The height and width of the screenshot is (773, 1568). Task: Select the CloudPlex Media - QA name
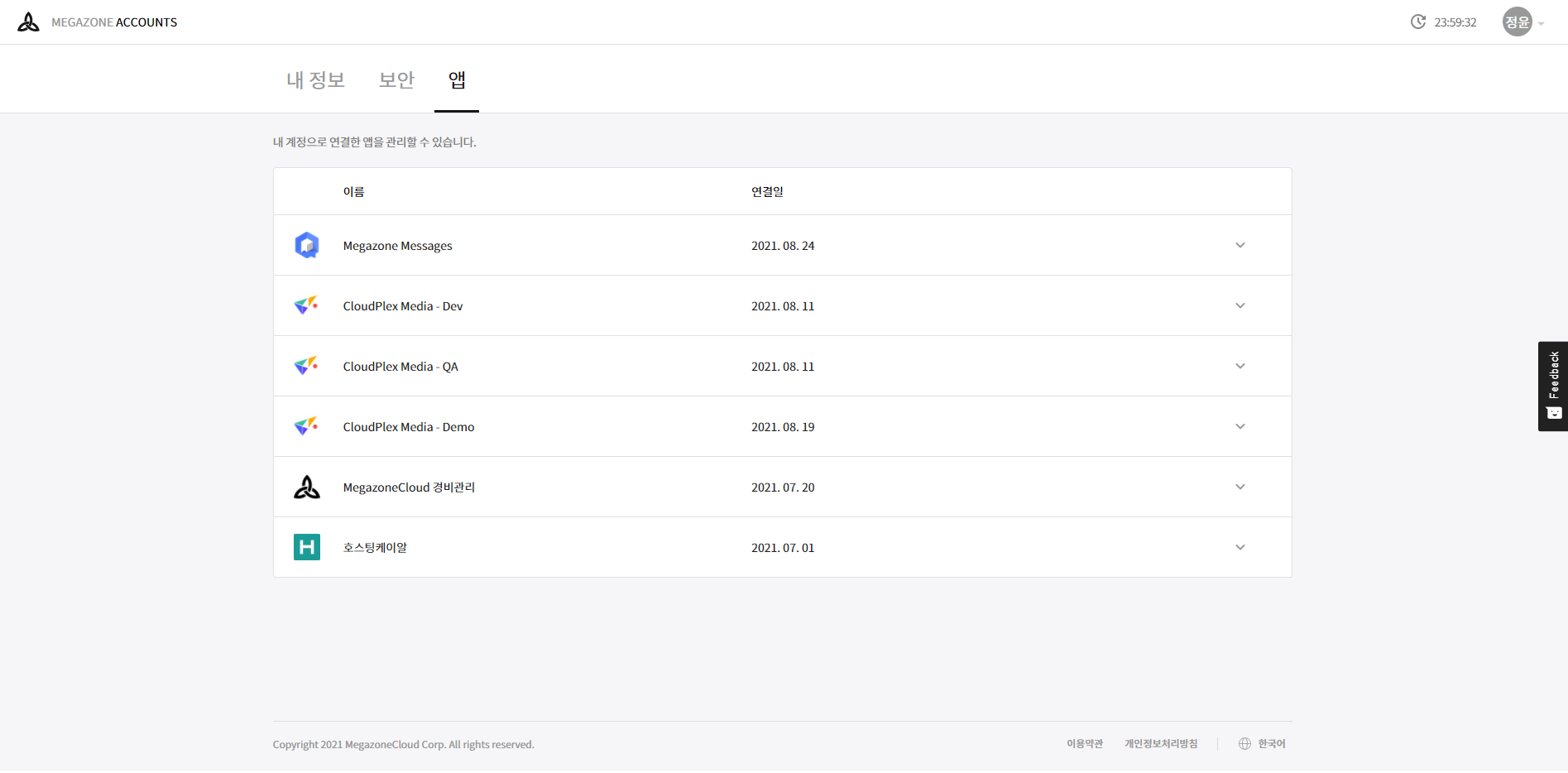pos(400,367)
